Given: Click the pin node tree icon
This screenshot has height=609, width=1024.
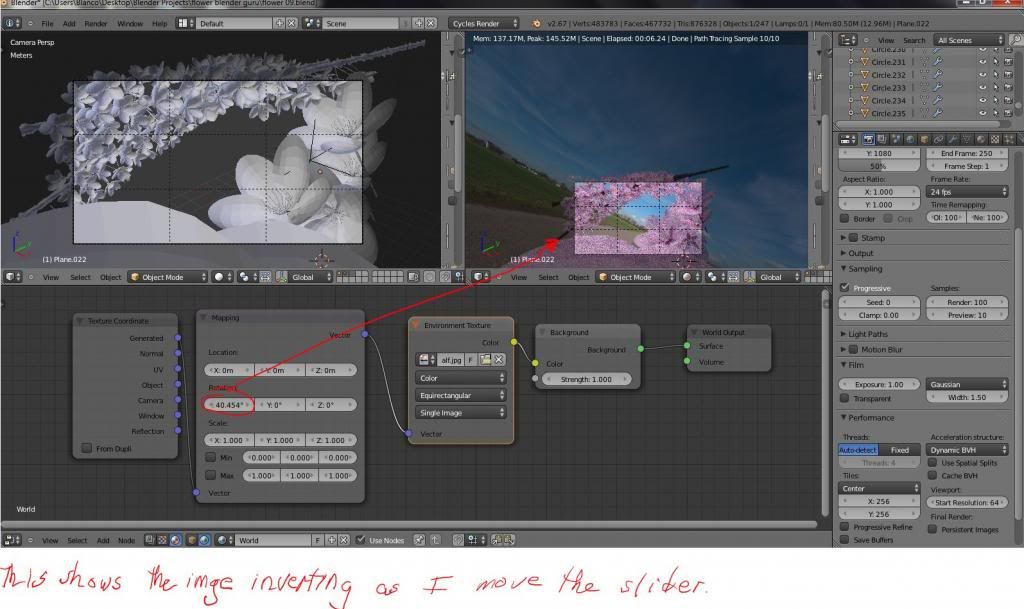Looking at the screenshot, I should click(419, 540).
